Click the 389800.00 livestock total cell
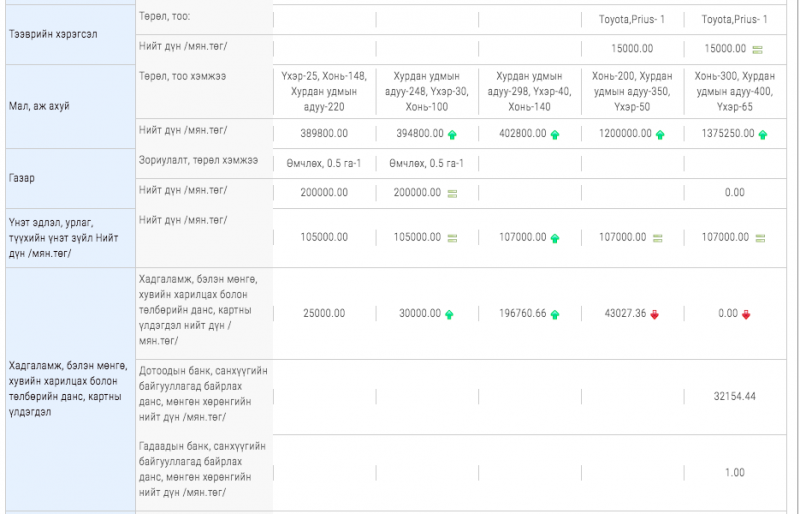Viewport: 800px width, 514px height. click(x=324, y=133)
